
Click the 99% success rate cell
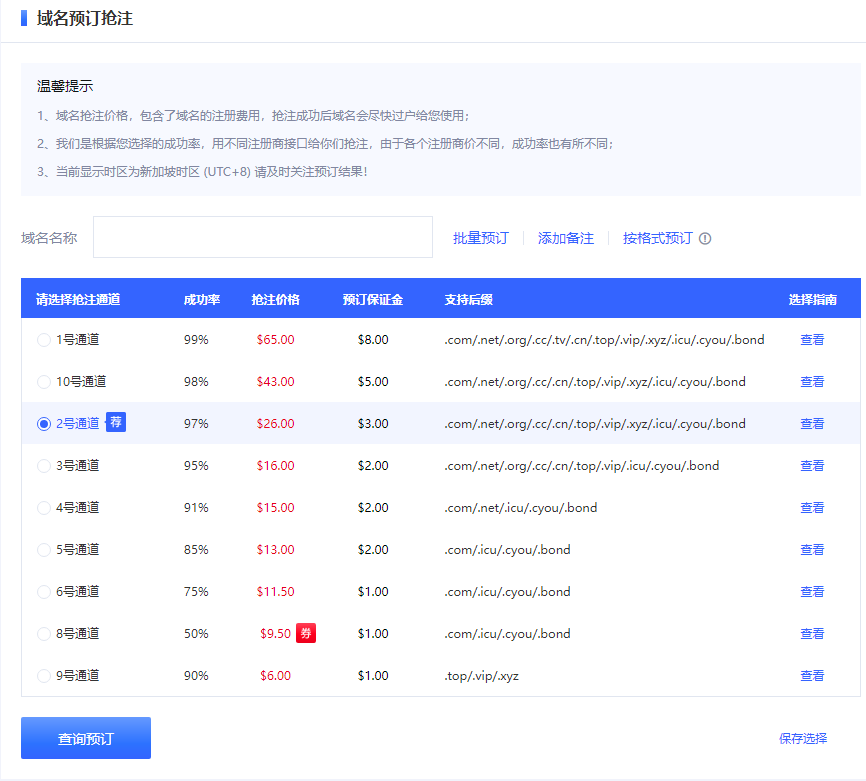pos(196,340)
